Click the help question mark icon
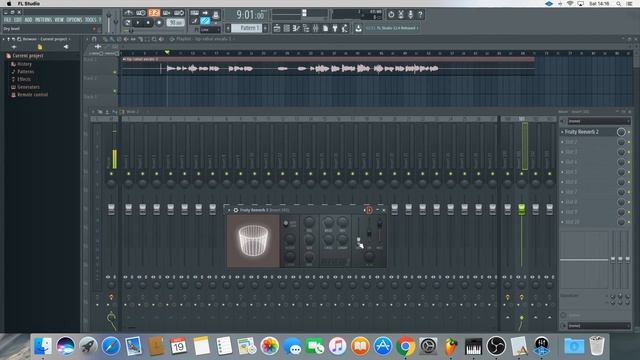Viewport: 640px width, 360px height. [x=420, y=15]
